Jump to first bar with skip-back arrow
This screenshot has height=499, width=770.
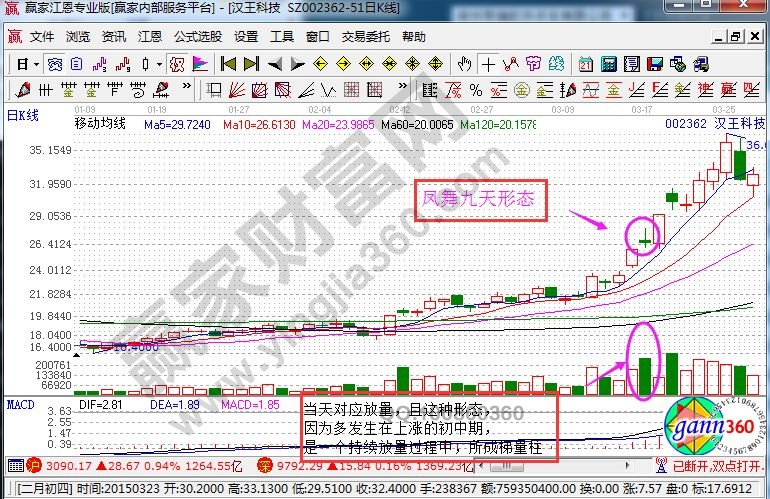pos(228,63)
